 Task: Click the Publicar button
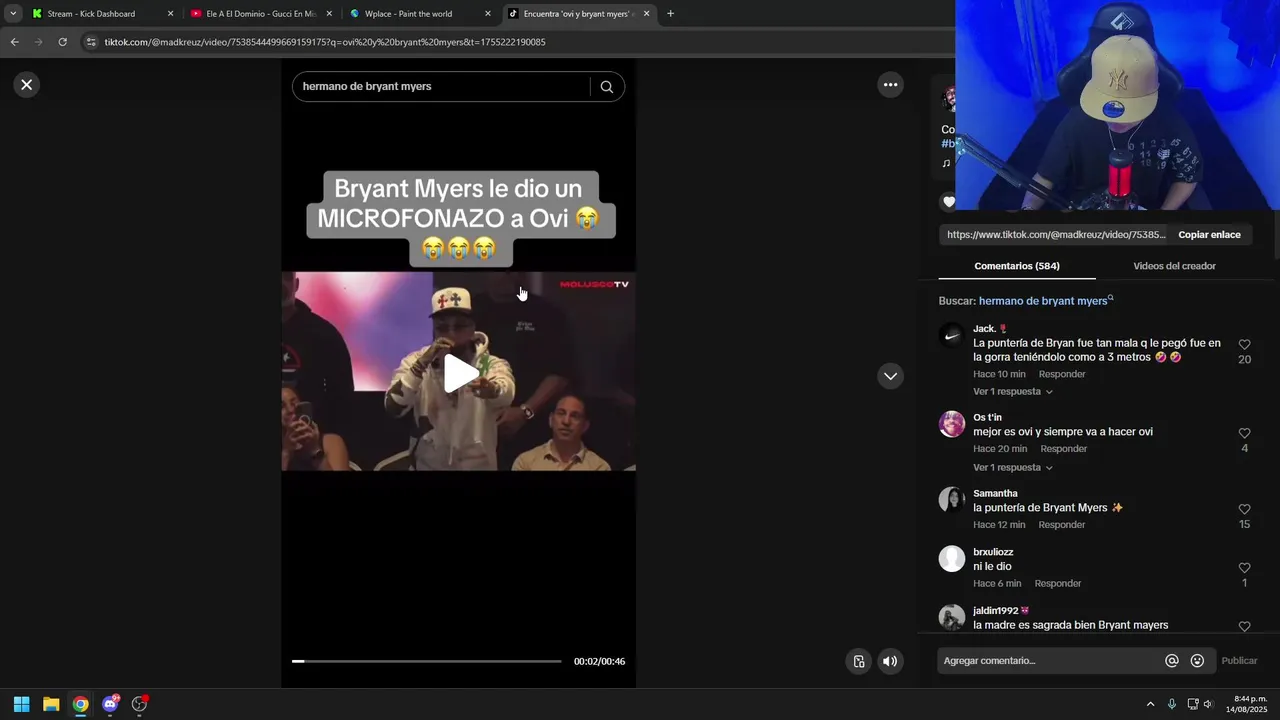coord(1239,661)
